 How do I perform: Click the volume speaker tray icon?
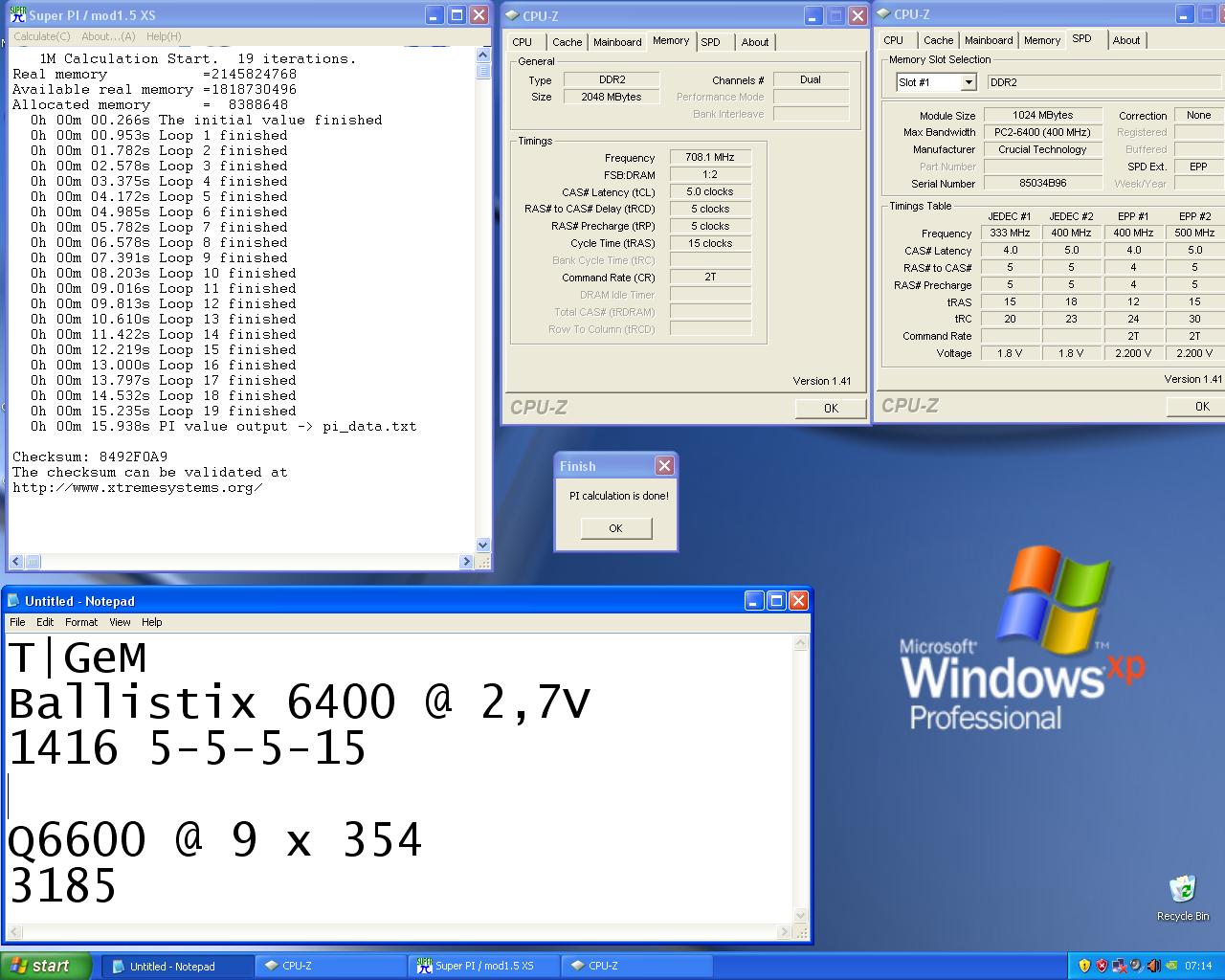[1153, 967]
